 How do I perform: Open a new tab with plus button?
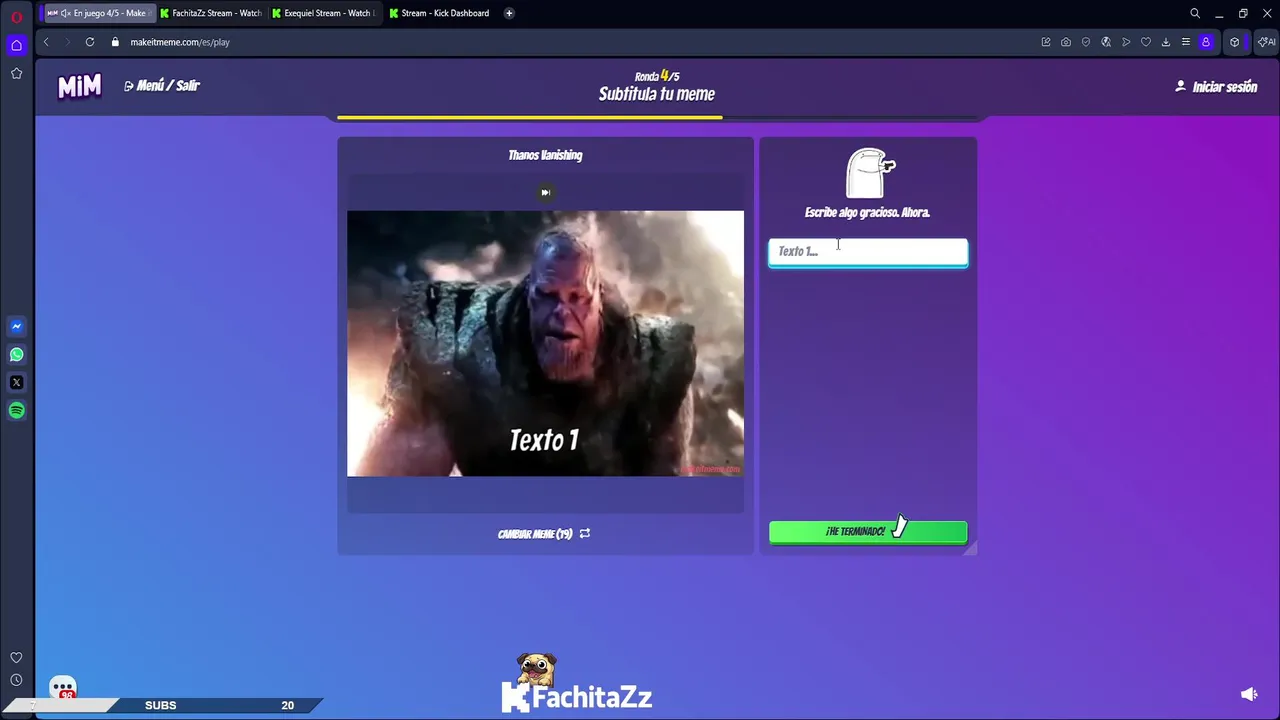(509, 13)
